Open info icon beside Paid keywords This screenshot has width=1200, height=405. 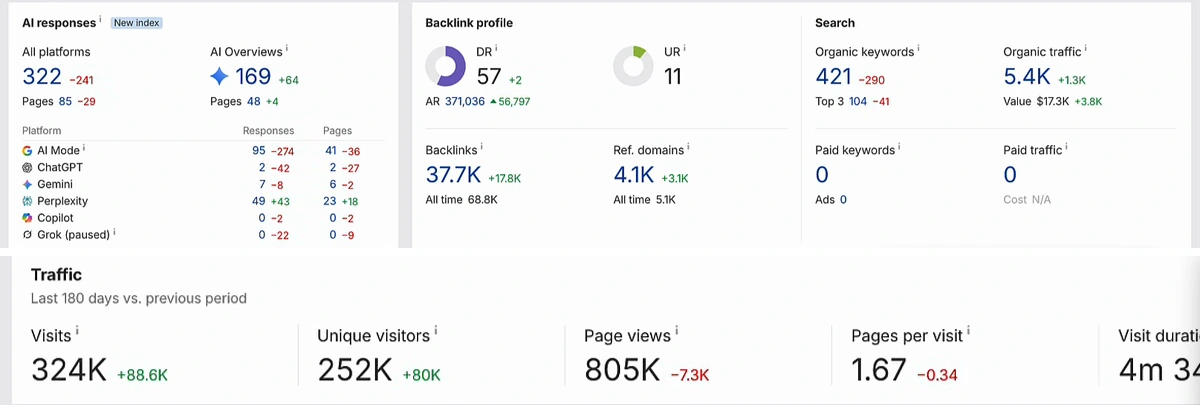point(899,147)
